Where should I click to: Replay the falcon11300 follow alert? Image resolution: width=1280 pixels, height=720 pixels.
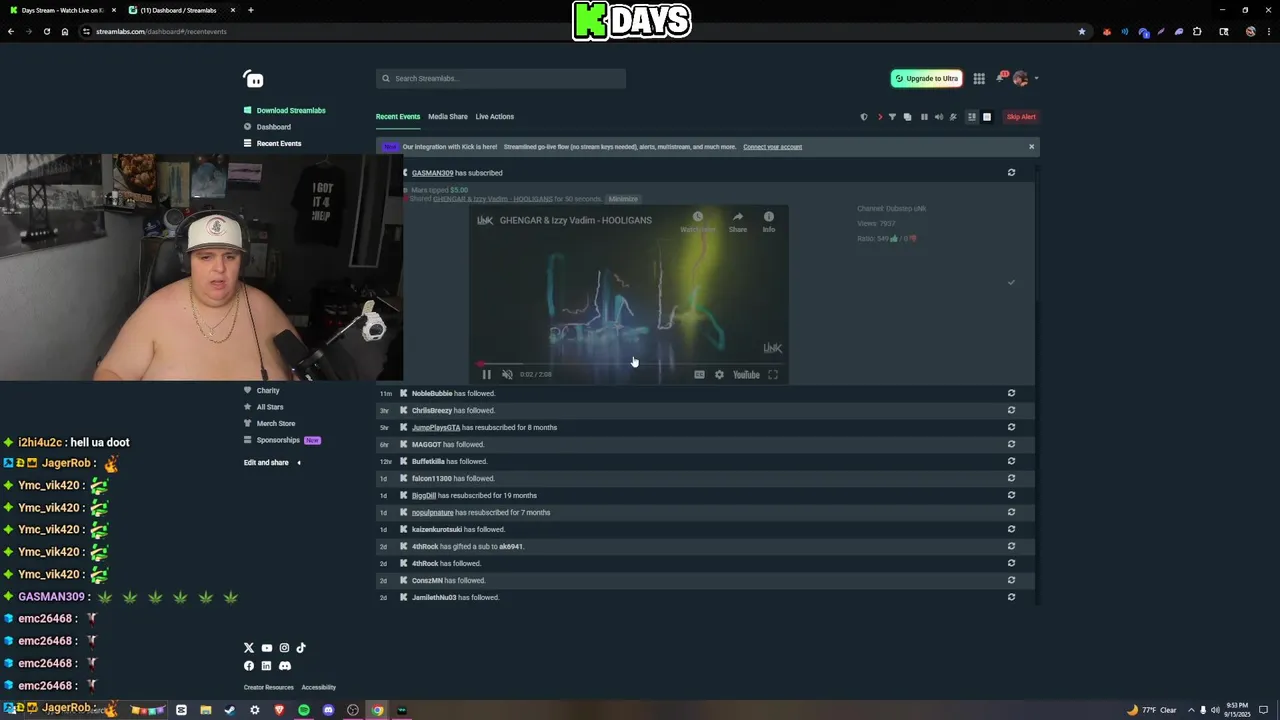(x=1011, y=478)
